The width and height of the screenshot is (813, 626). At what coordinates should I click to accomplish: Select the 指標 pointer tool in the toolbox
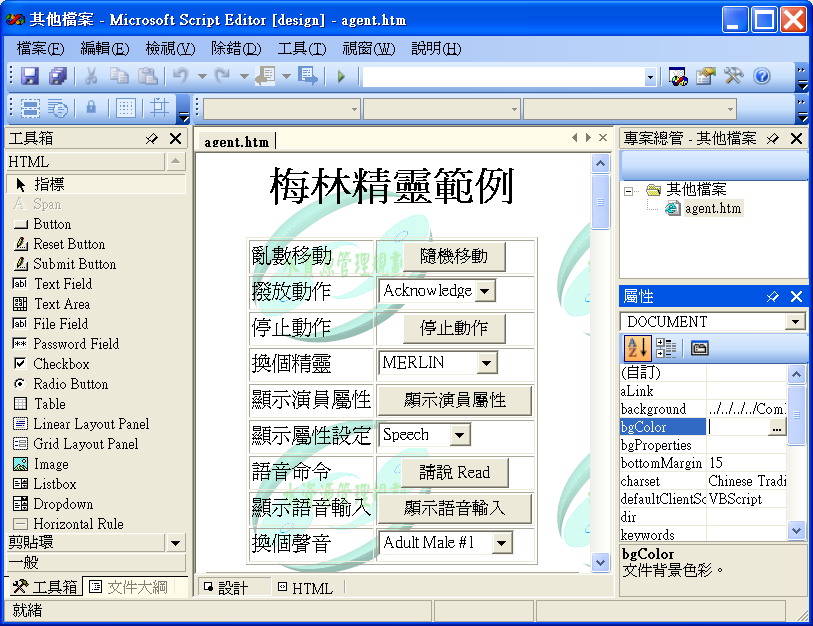tap(96, 185)
